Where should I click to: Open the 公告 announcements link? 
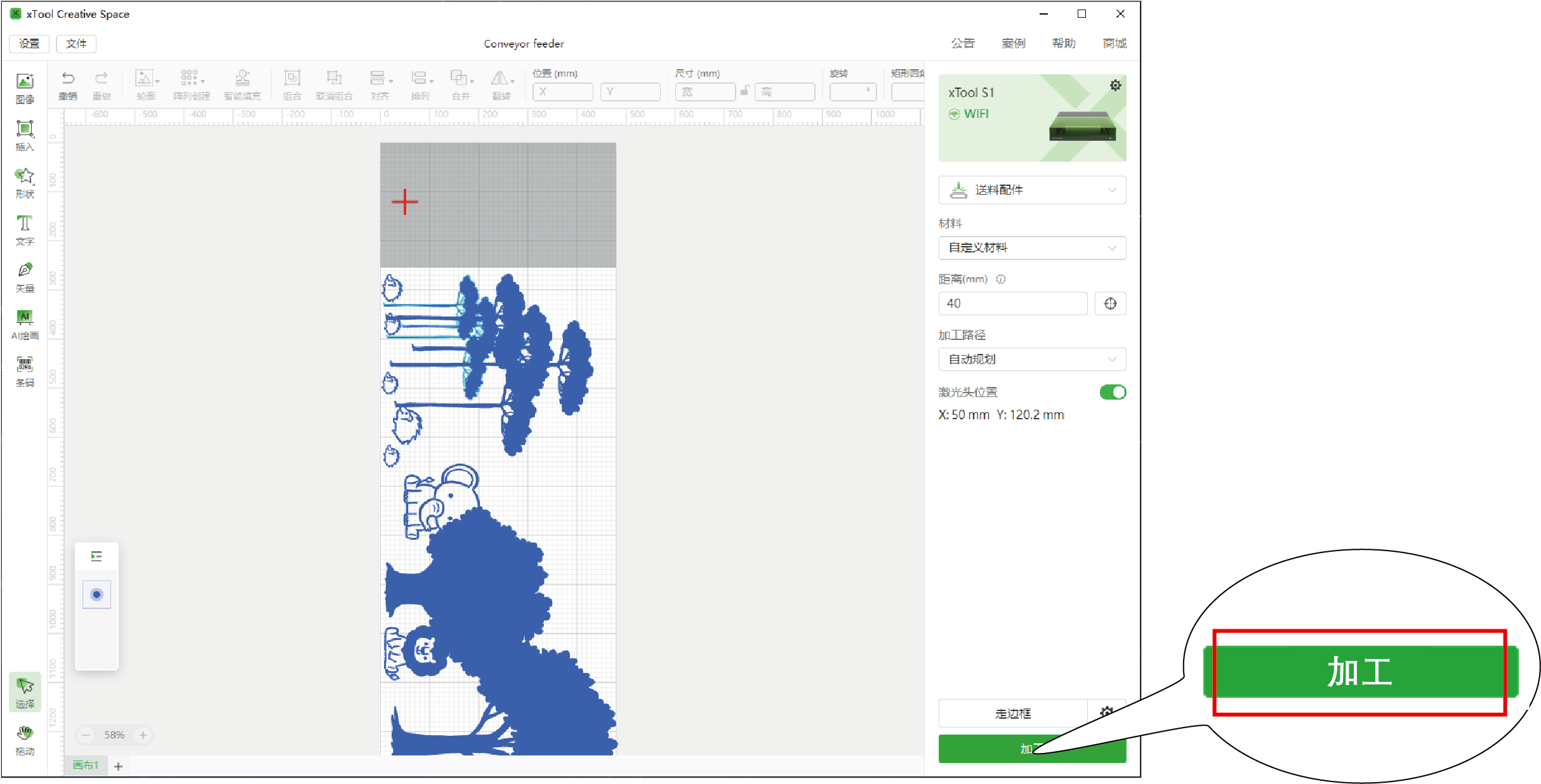coord(963,43)
